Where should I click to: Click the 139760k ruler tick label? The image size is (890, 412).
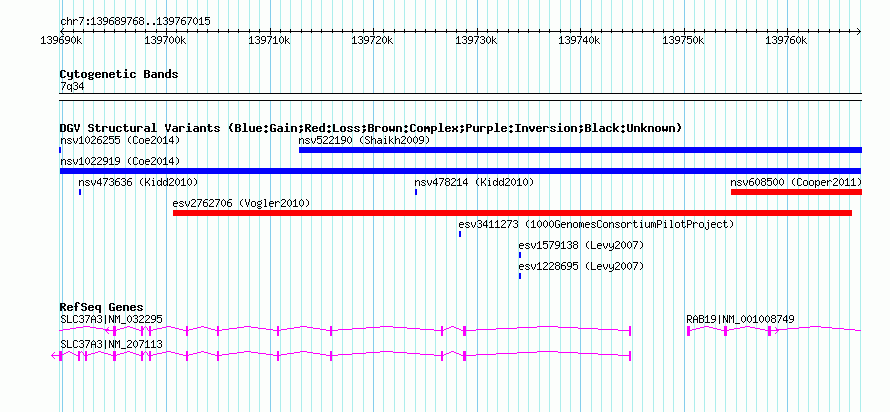pos(787,41)
